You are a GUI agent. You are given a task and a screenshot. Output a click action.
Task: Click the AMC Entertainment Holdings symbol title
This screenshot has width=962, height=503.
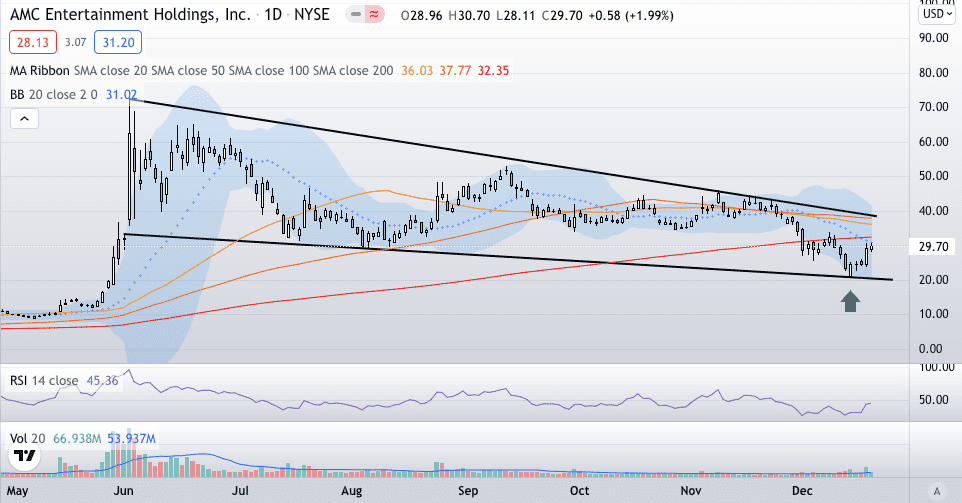[x=130, y=15]
